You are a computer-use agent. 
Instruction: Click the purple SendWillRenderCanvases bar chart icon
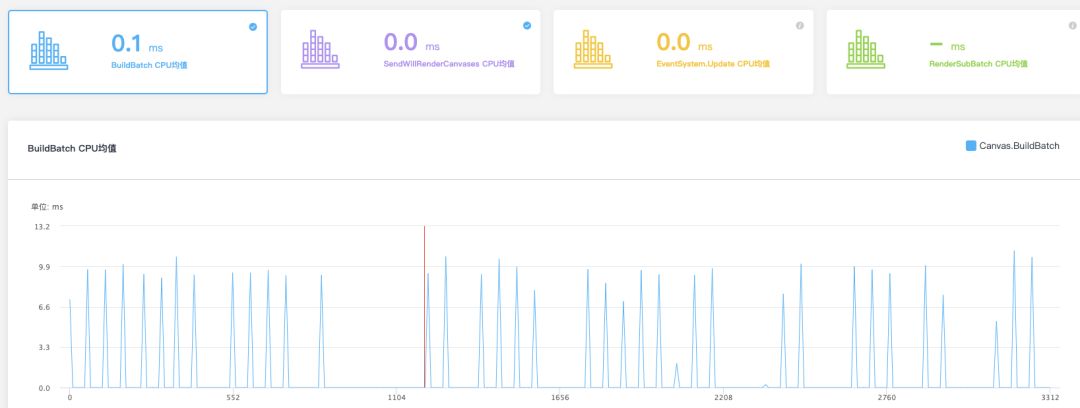point(320,50)
